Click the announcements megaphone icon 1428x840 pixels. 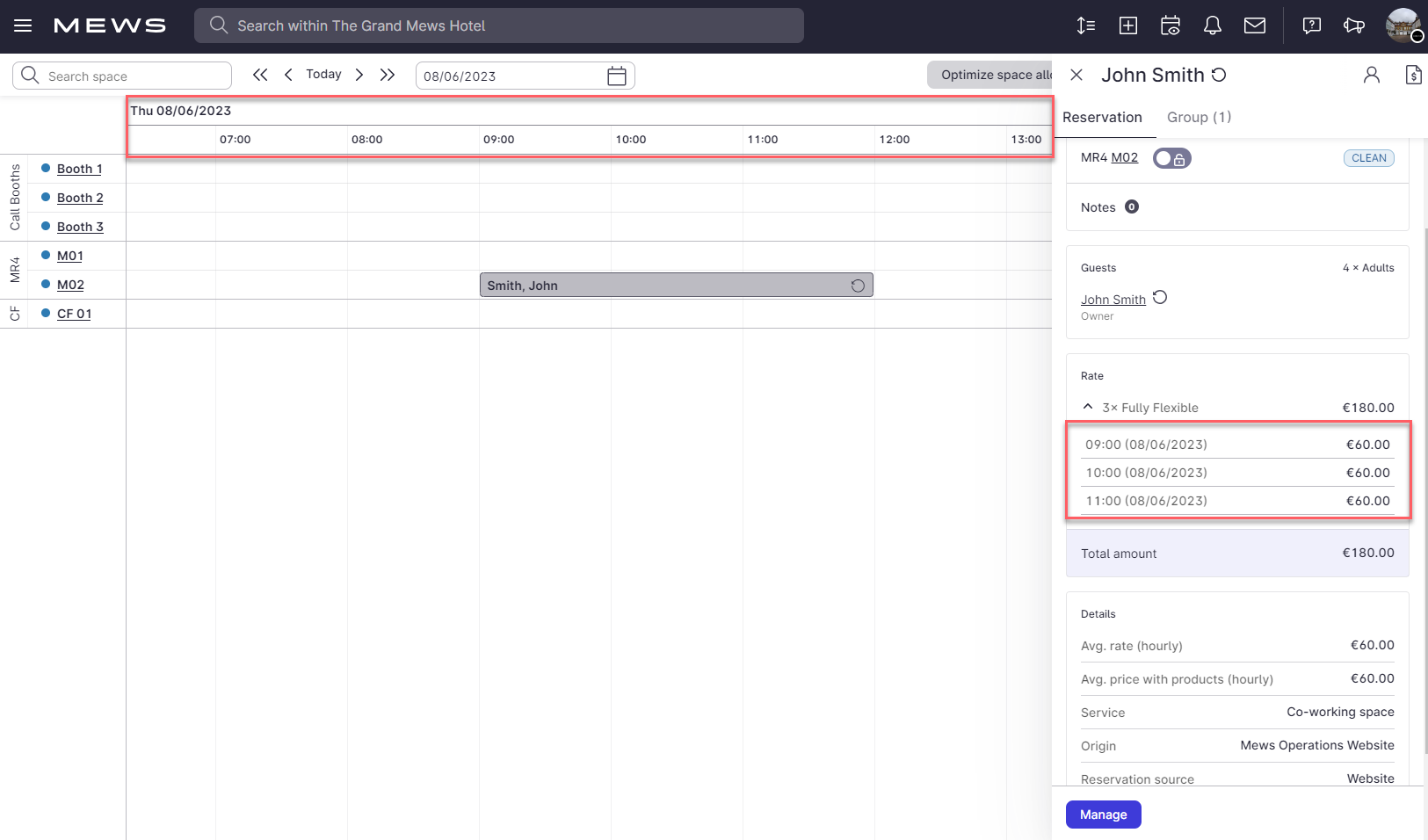pyautogui.click(x=1353, y=25)
